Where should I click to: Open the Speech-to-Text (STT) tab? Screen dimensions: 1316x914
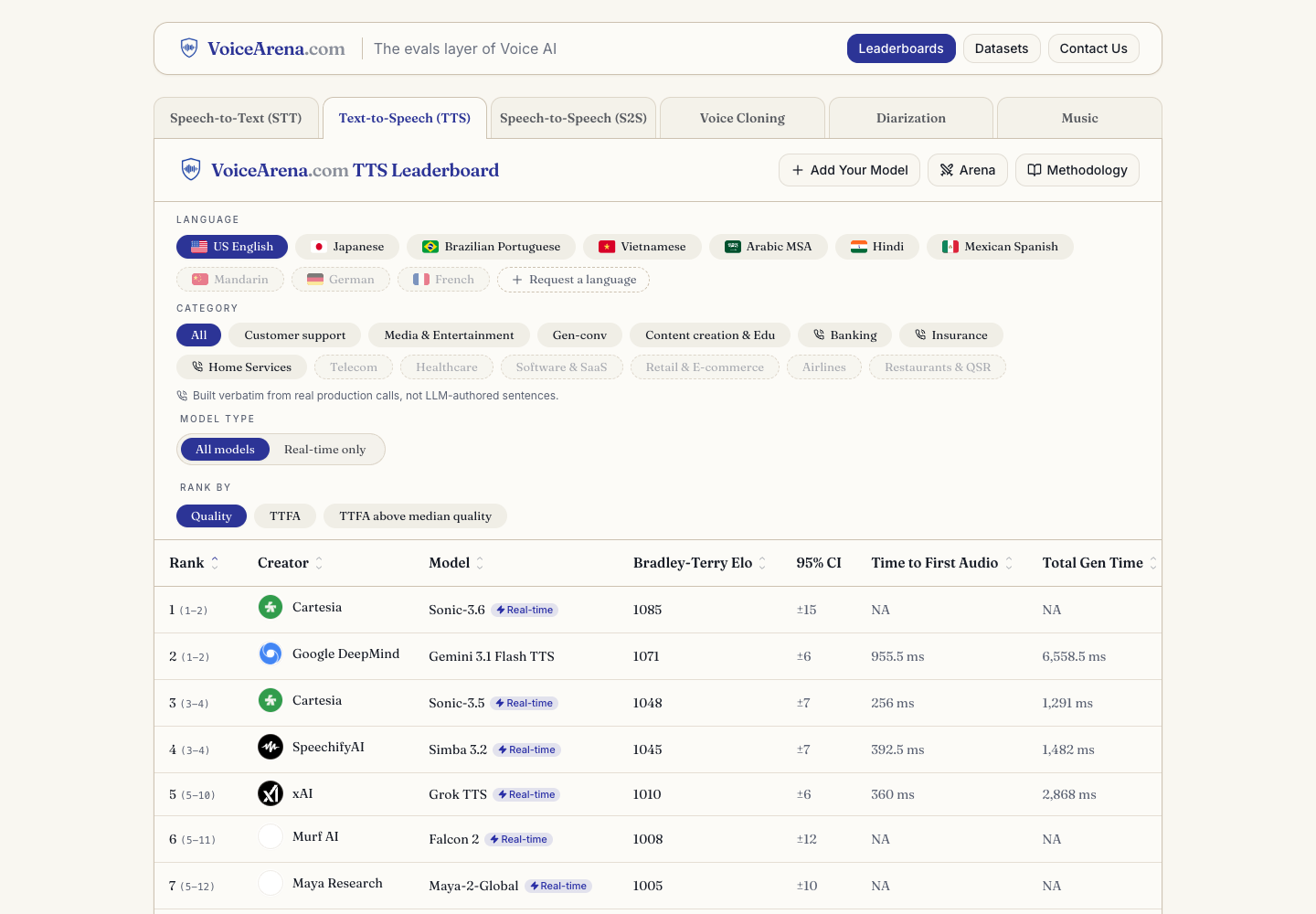236,118
